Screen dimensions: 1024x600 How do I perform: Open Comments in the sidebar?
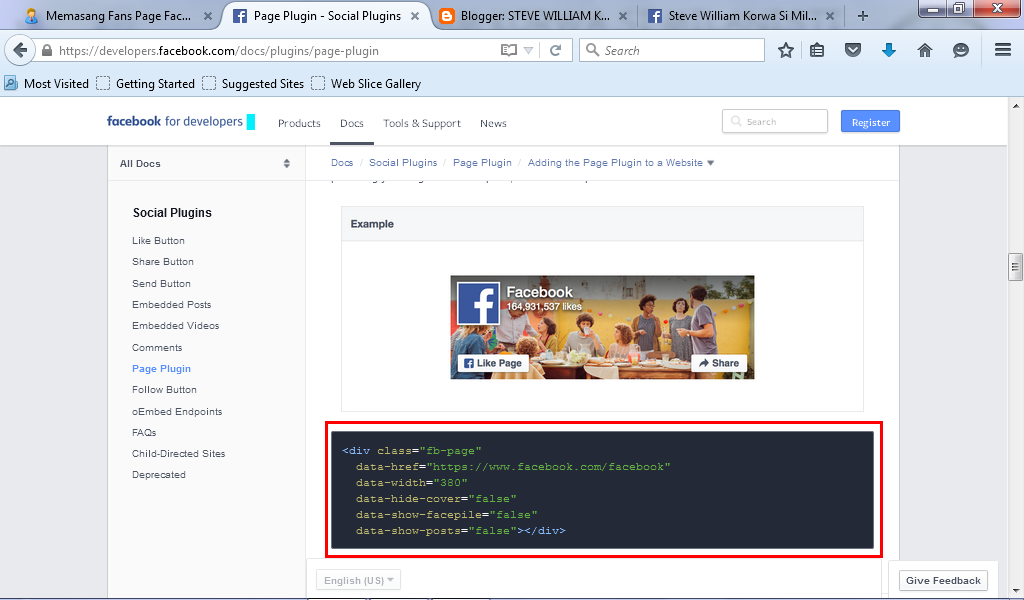(x=157, y=347)
